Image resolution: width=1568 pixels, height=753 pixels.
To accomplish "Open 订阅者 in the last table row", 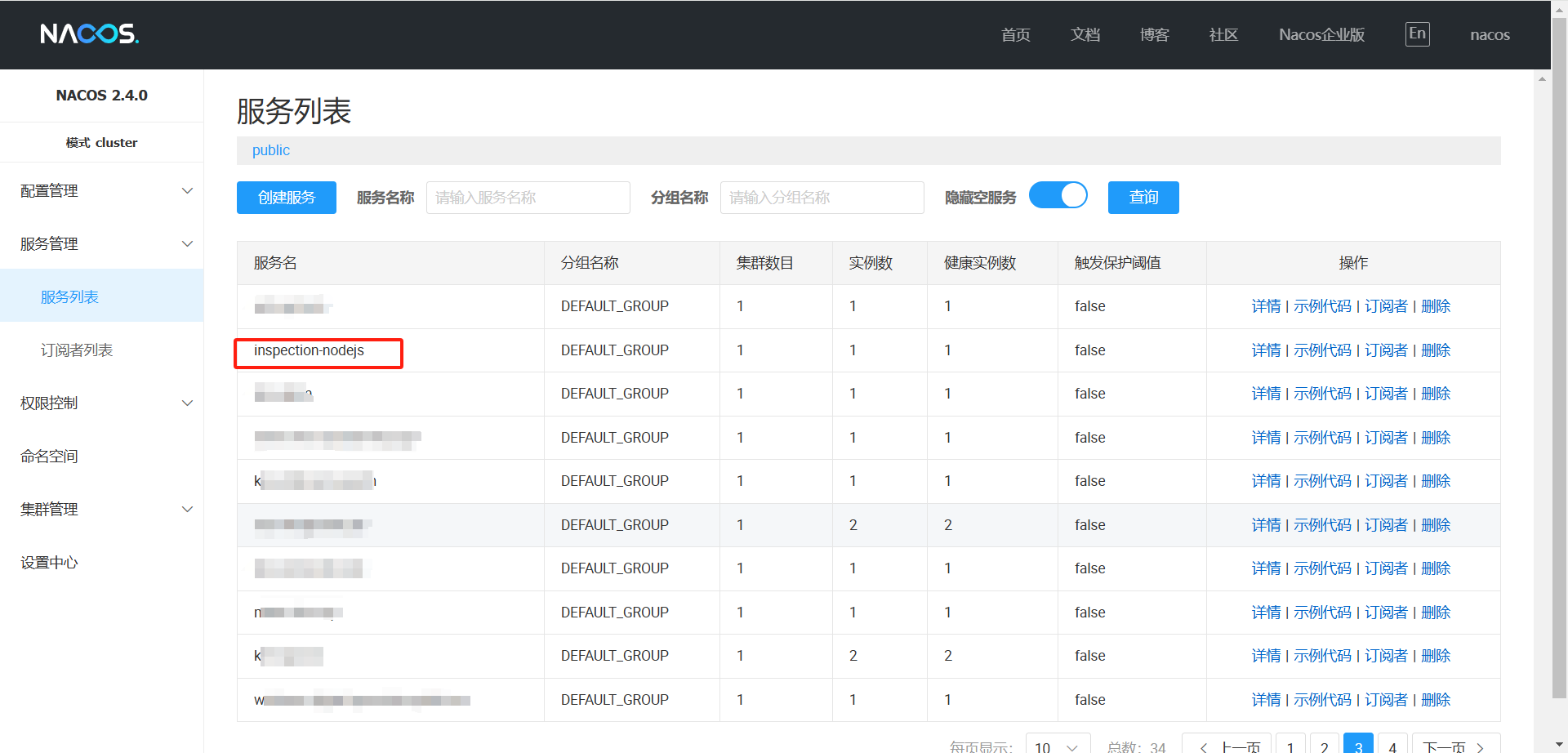I will click(1387, 700).
